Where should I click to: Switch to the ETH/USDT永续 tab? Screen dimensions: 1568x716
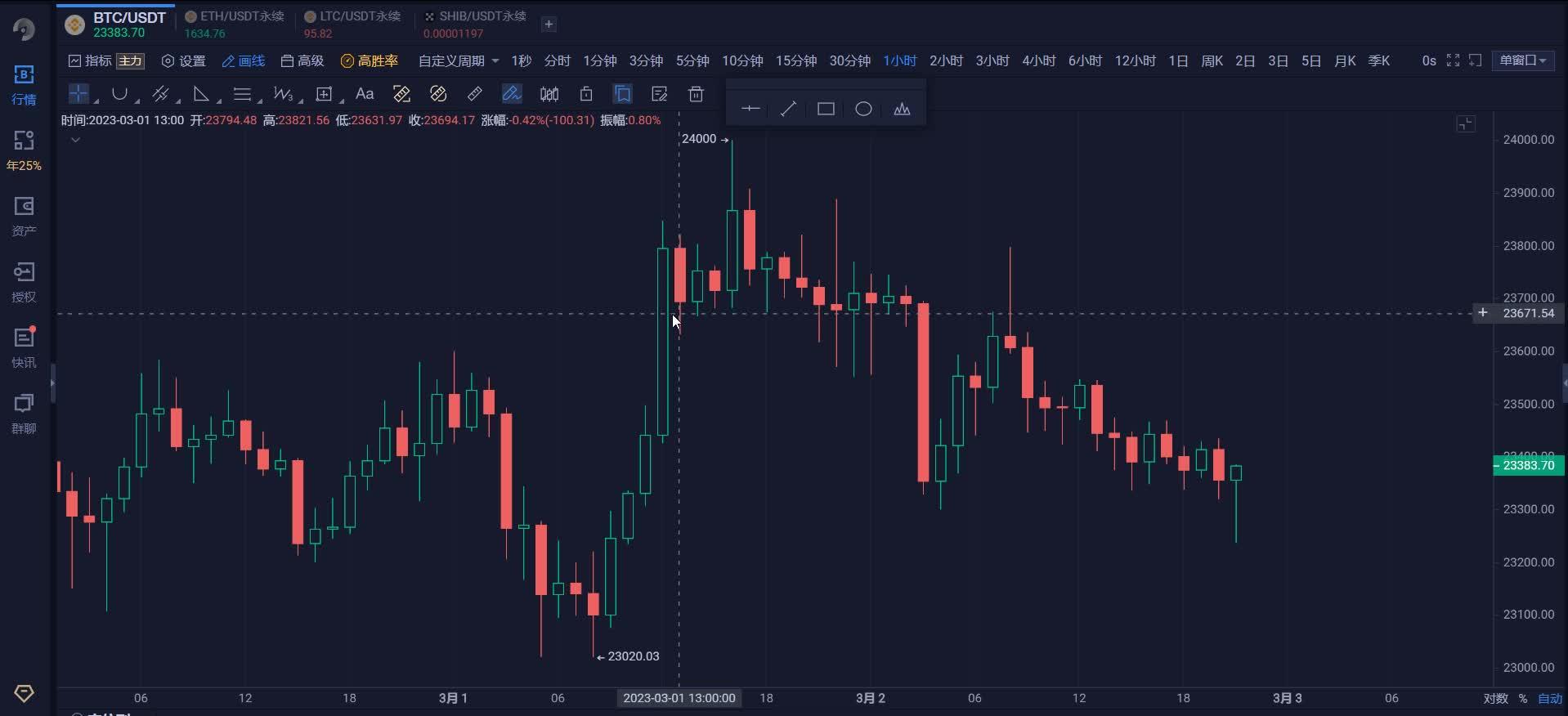point(235,24)
